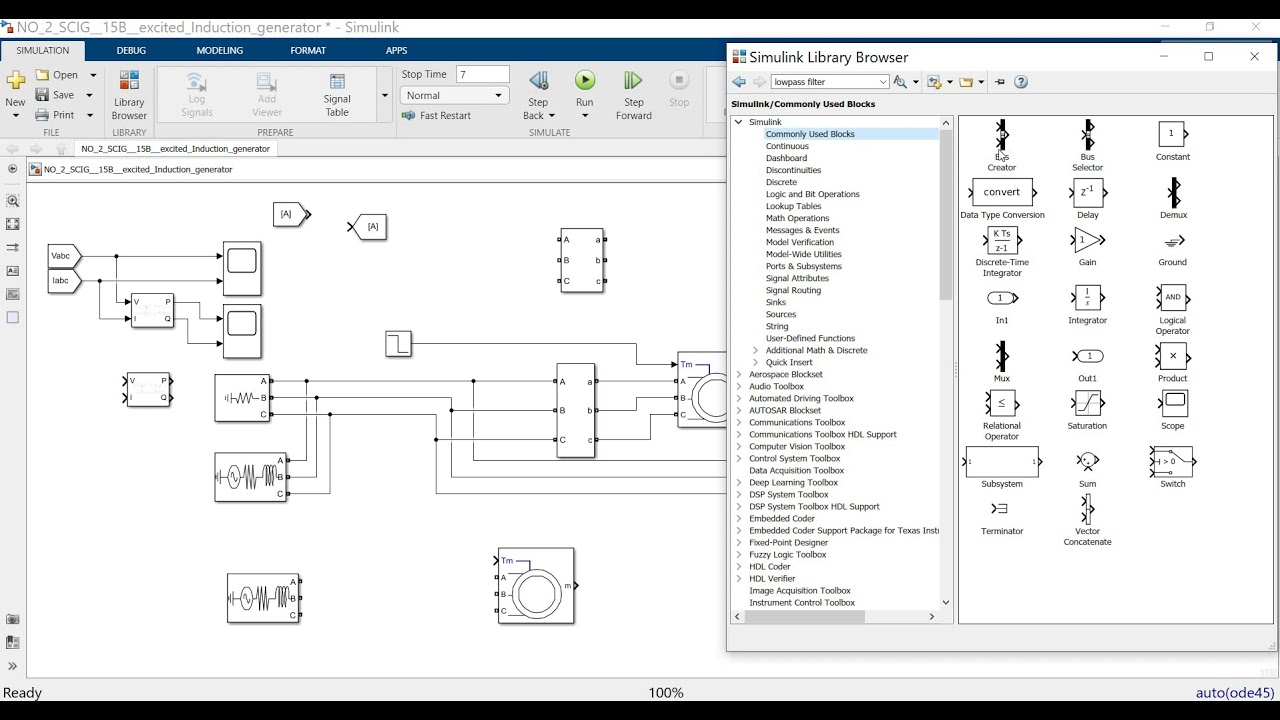Open the library search box dropdown
This screenshot has height=720, width=1280.
[883, 82]
